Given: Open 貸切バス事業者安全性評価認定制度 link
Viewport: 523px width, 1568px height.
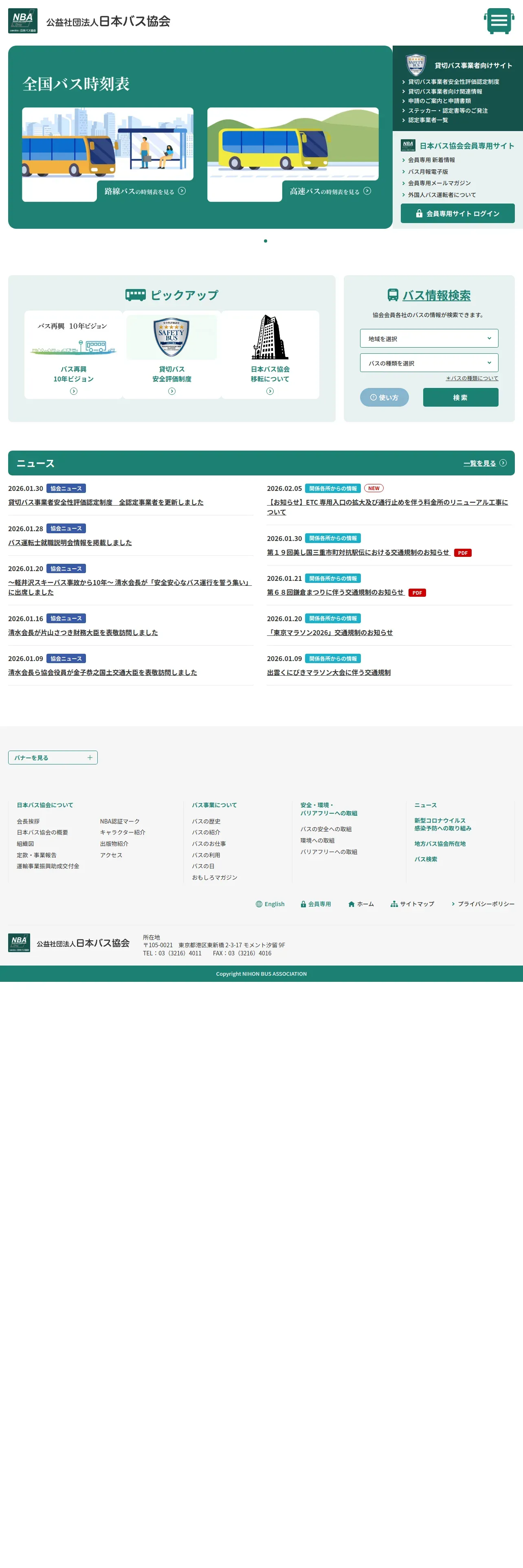Looking at the screenshot, I should pos(453,81).
